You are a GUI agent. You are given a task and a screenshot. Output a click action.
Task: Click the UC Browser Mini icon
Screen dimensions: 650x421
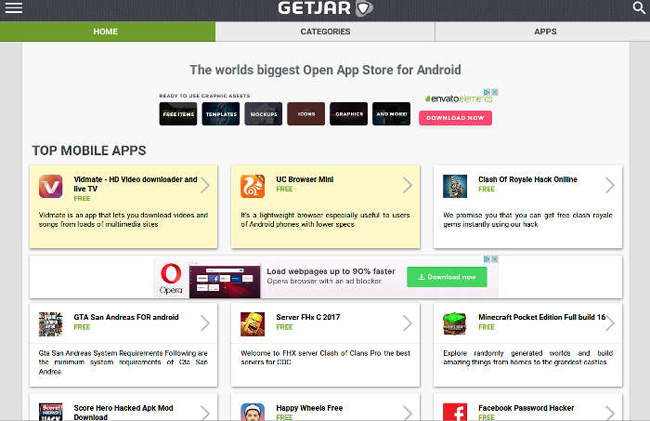tap(252, 186)
